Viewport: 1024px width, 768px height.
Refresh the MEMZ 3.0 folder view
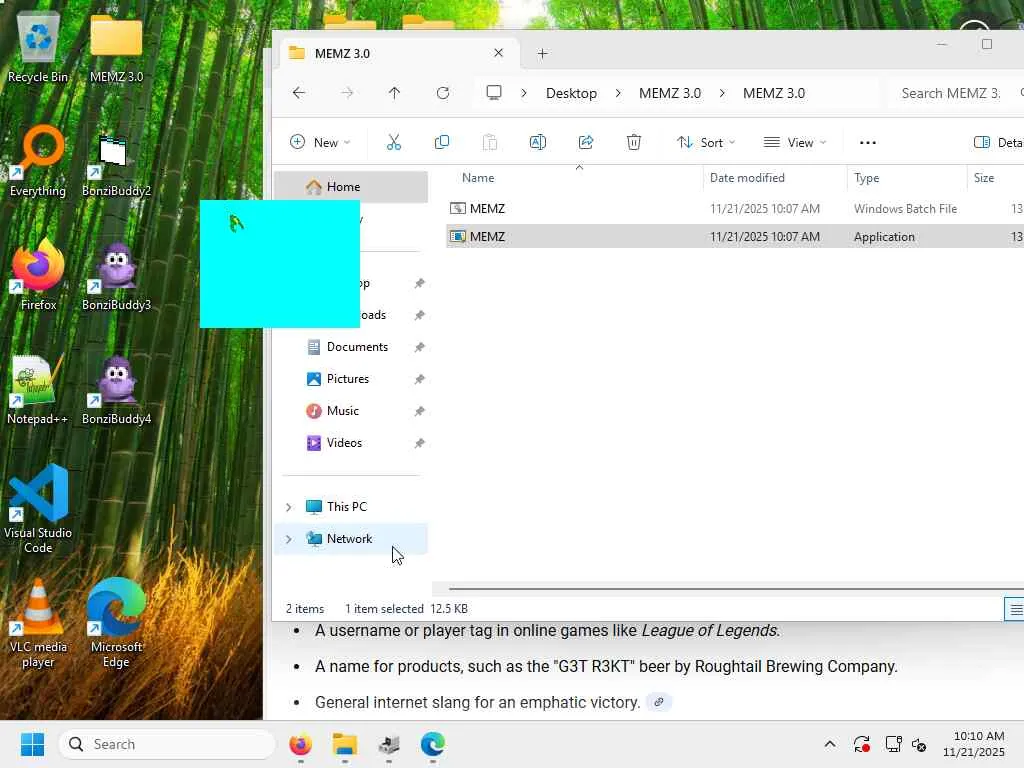(x=443, y=93)
